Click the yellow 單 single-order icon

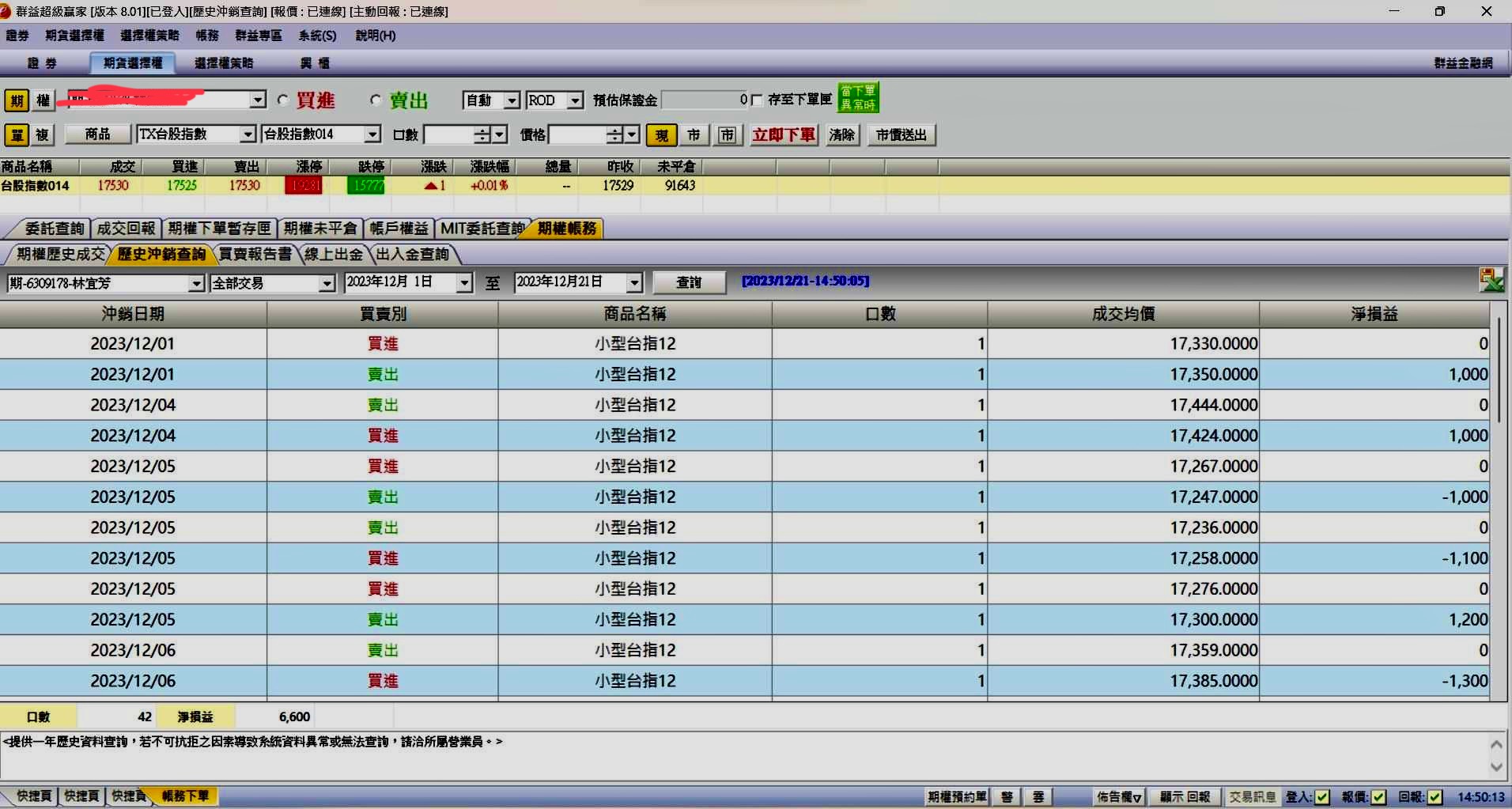[x=17, y=134]
